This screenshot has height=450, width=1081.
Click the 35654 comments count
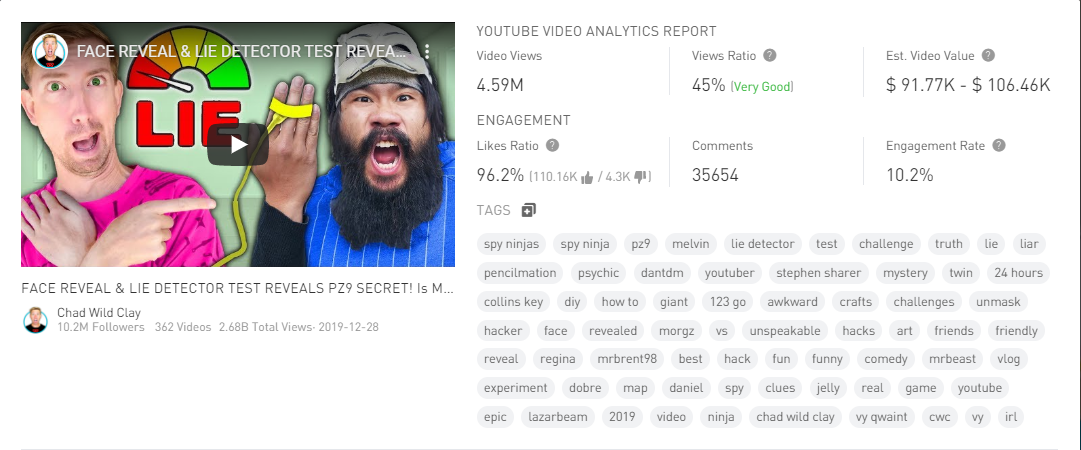tap(715, 175)
